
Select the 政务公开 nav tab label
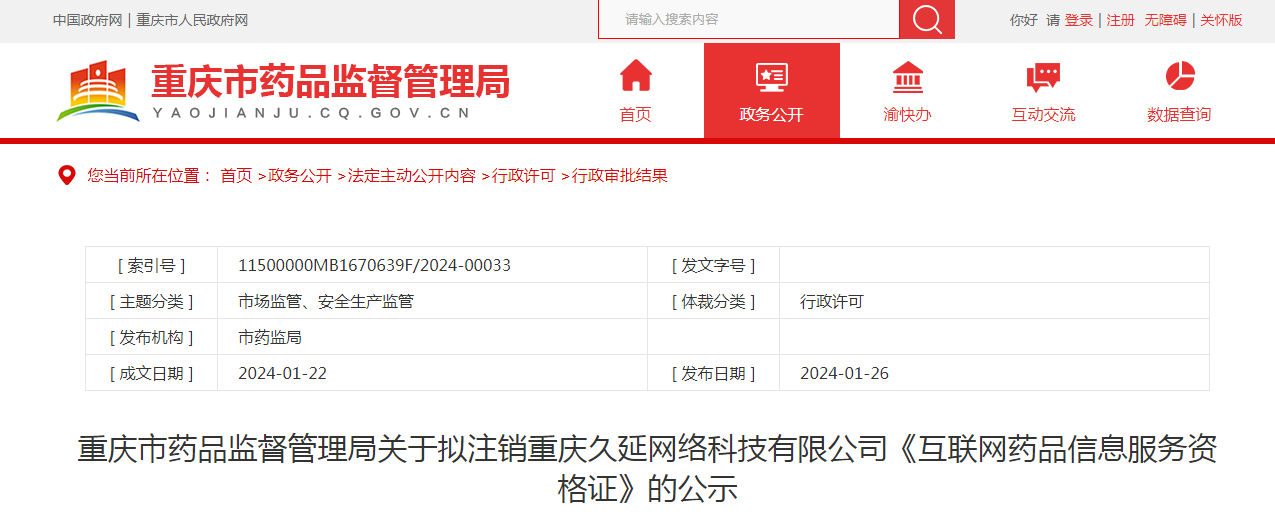[x=771, y=115]
